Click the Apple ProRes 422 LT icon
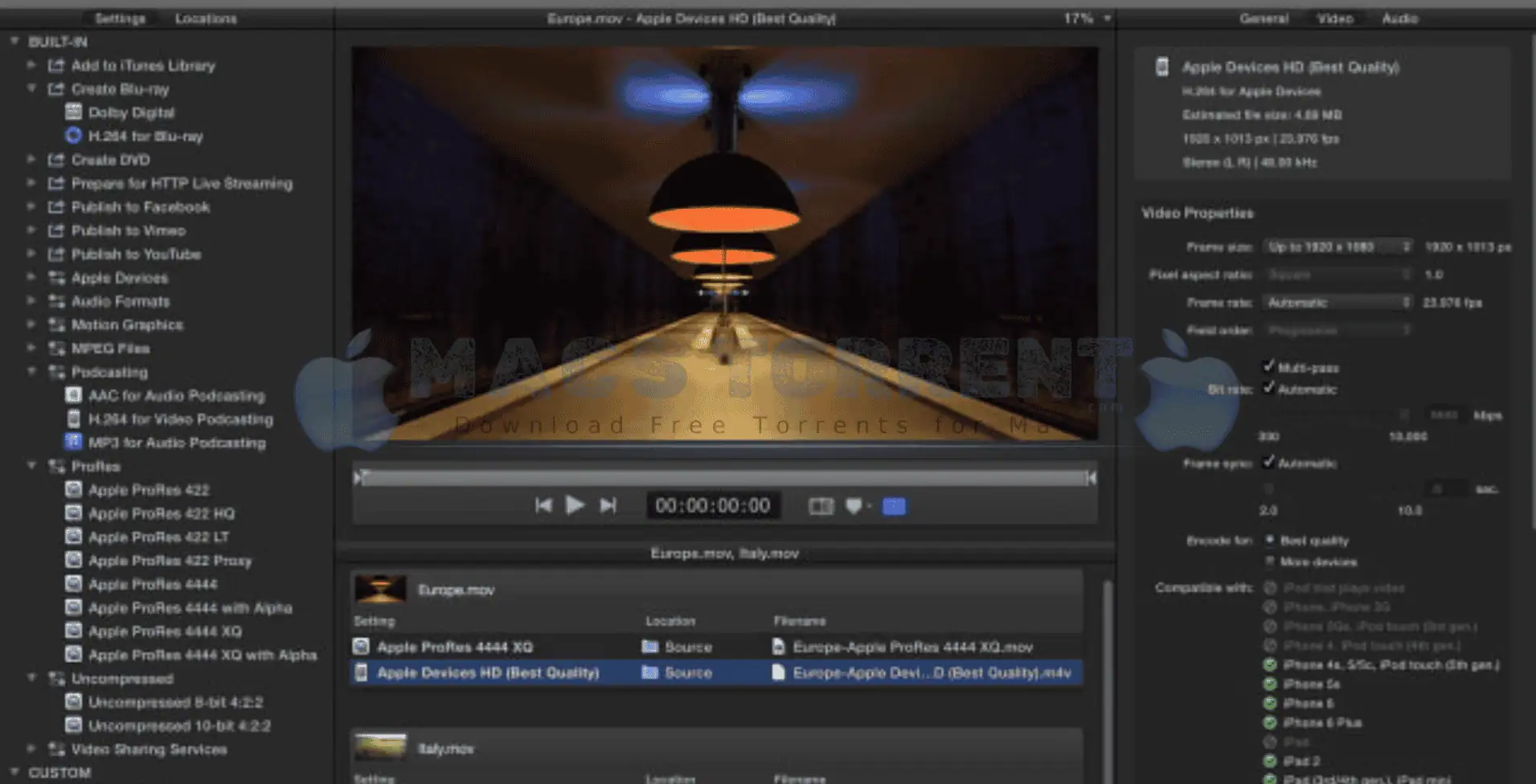 (73, 537)
